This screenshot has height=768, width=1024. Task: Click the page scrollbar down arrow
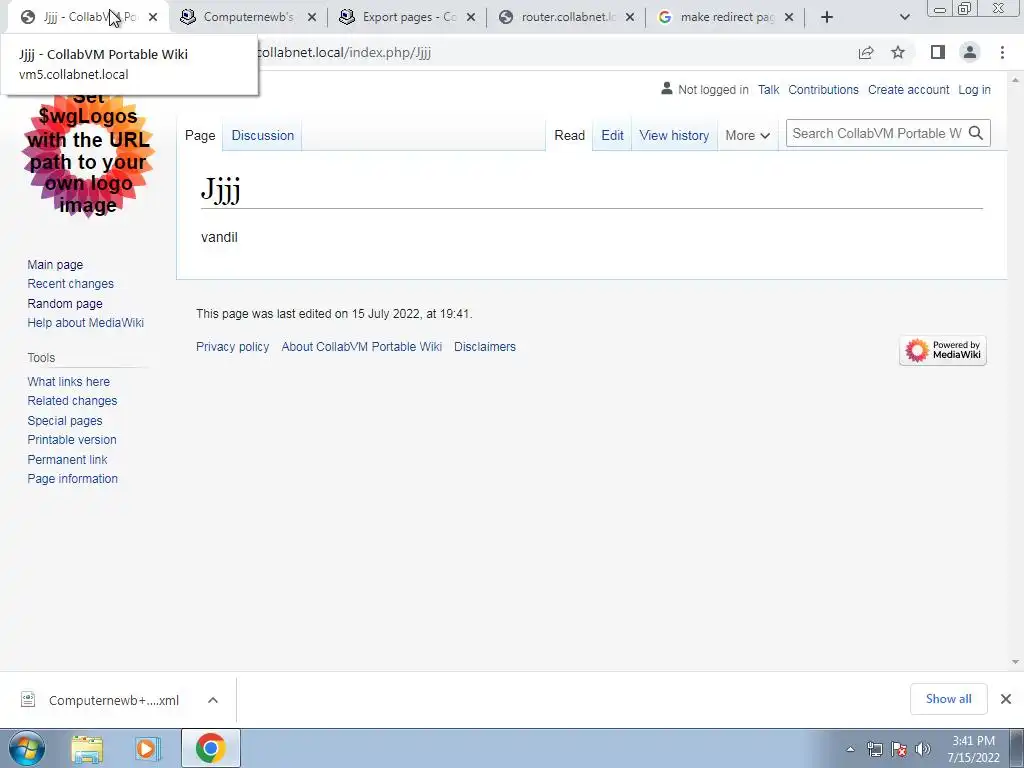pos(1015,662)
